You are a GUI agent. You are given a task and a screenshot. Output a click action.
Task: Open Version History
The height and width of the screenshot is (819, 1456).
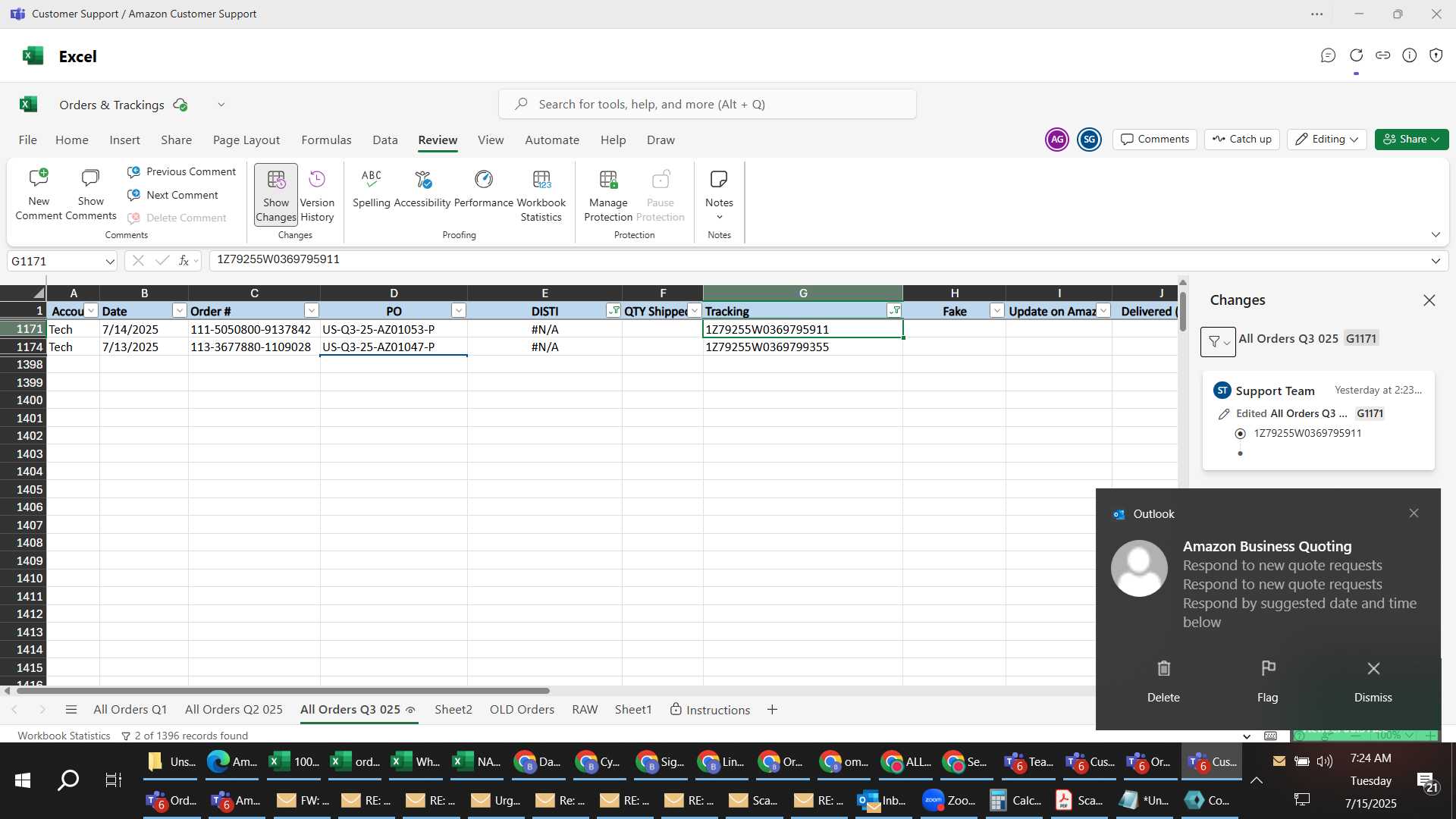(317, 196)
